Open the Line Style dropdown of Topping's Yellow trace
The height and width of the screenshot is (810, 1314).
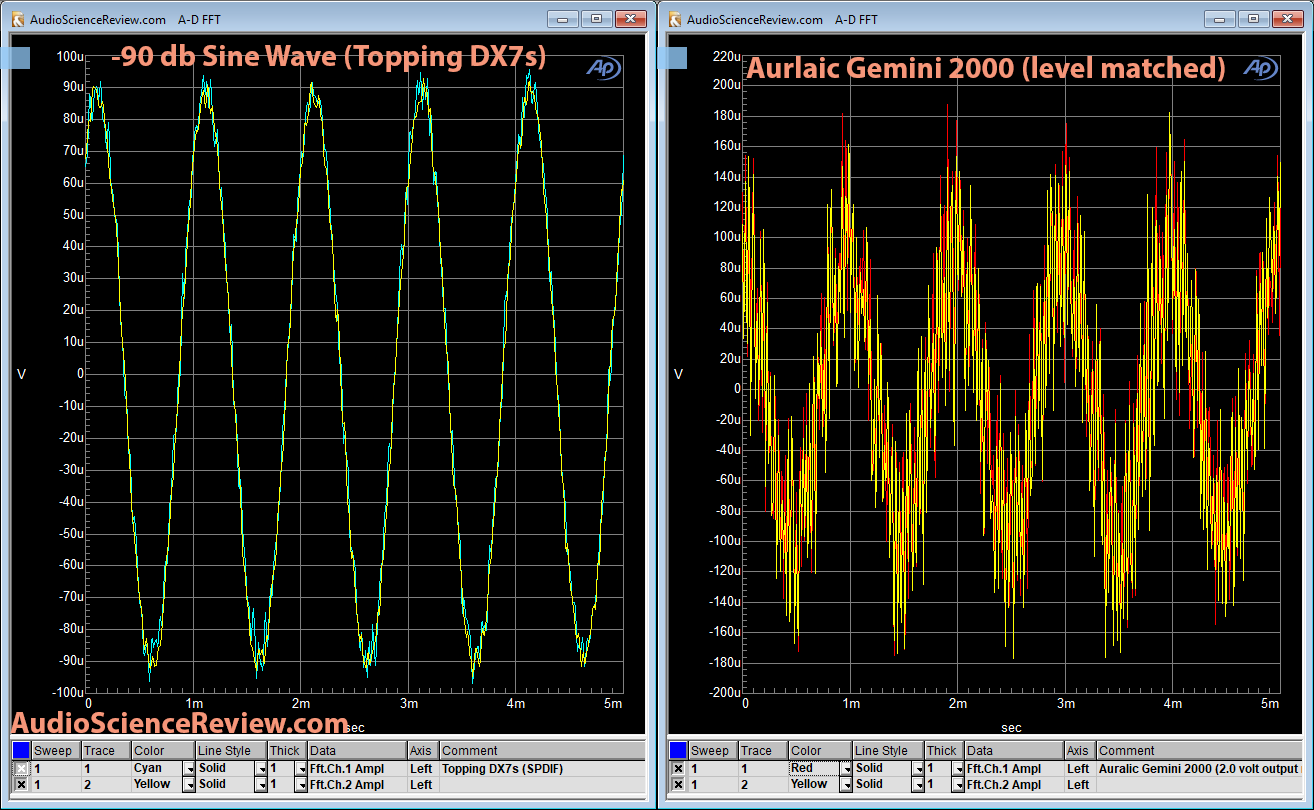point(260,784)
